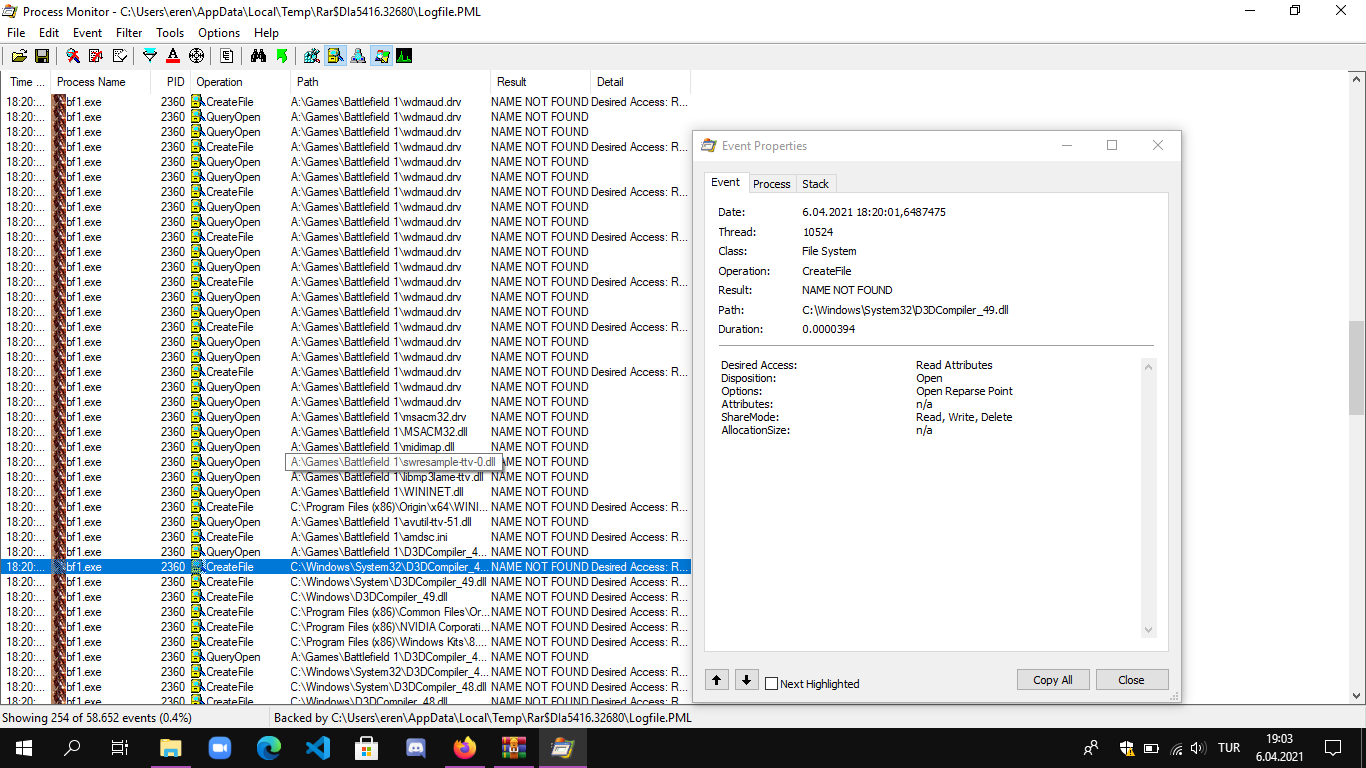Click the details pane scroll-up arrow

click(x=1148, y=367)
